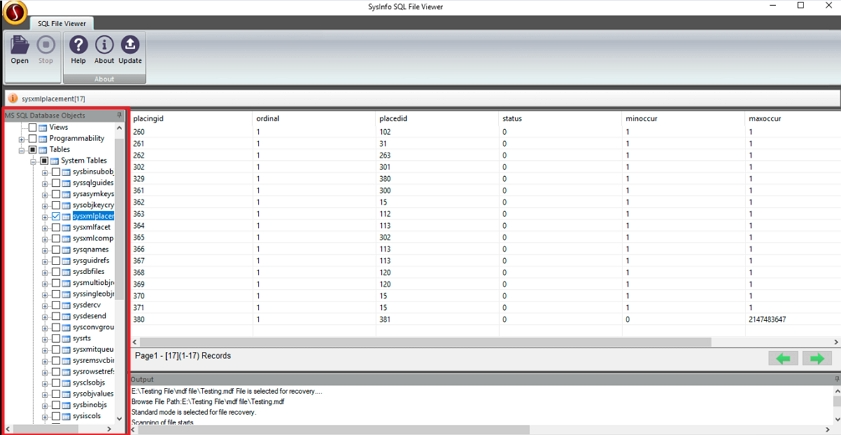
Task: Click the cell with value 2147483647
Action: 767,320
